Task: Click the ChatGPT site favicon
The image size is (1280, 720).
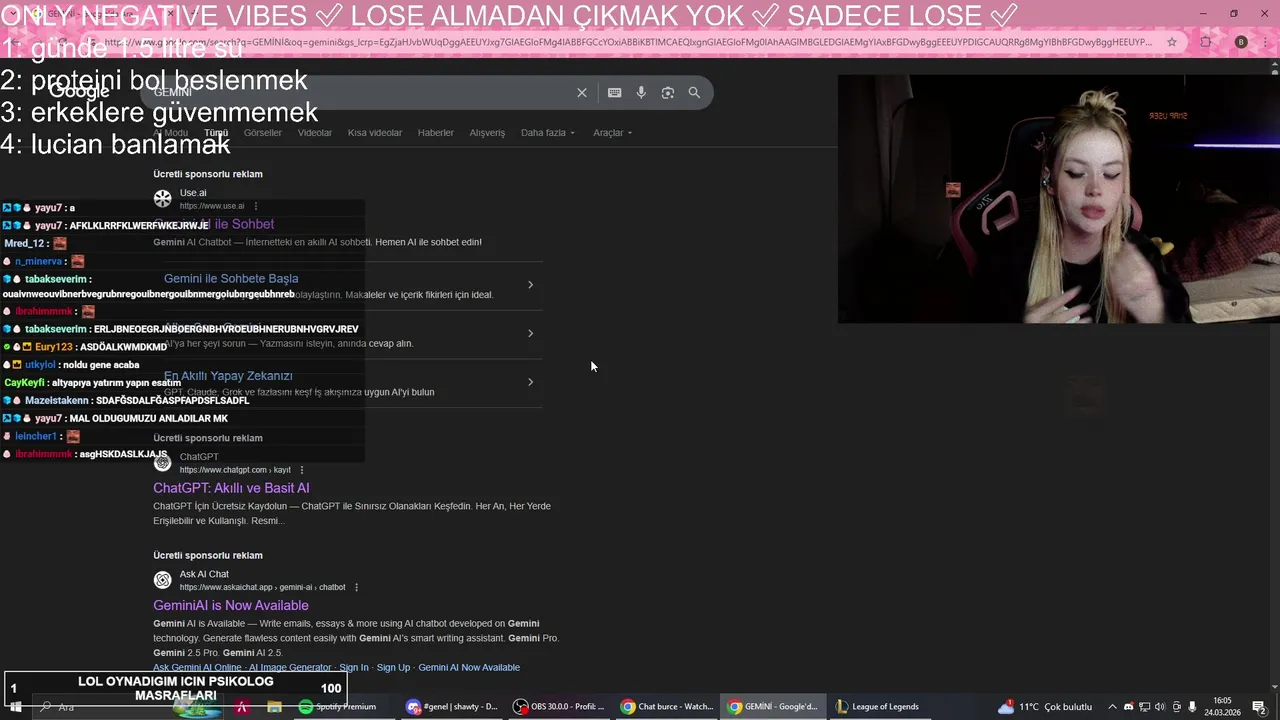Action: 162,462
